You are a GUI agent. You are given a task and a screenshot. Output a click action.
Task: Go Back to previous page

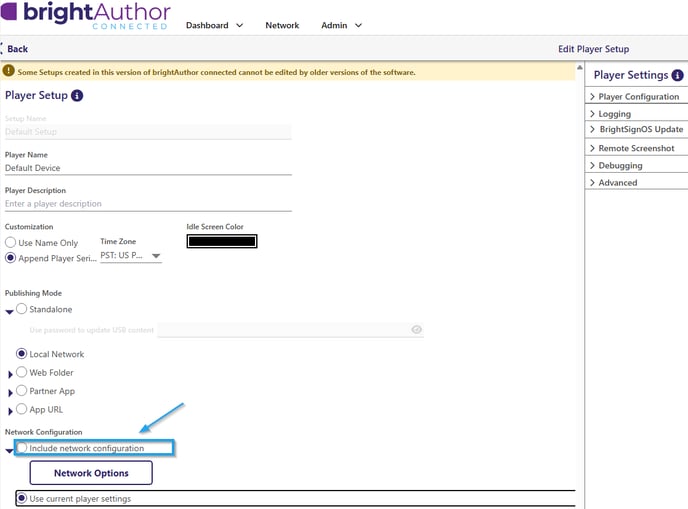[x=14, y=49]
